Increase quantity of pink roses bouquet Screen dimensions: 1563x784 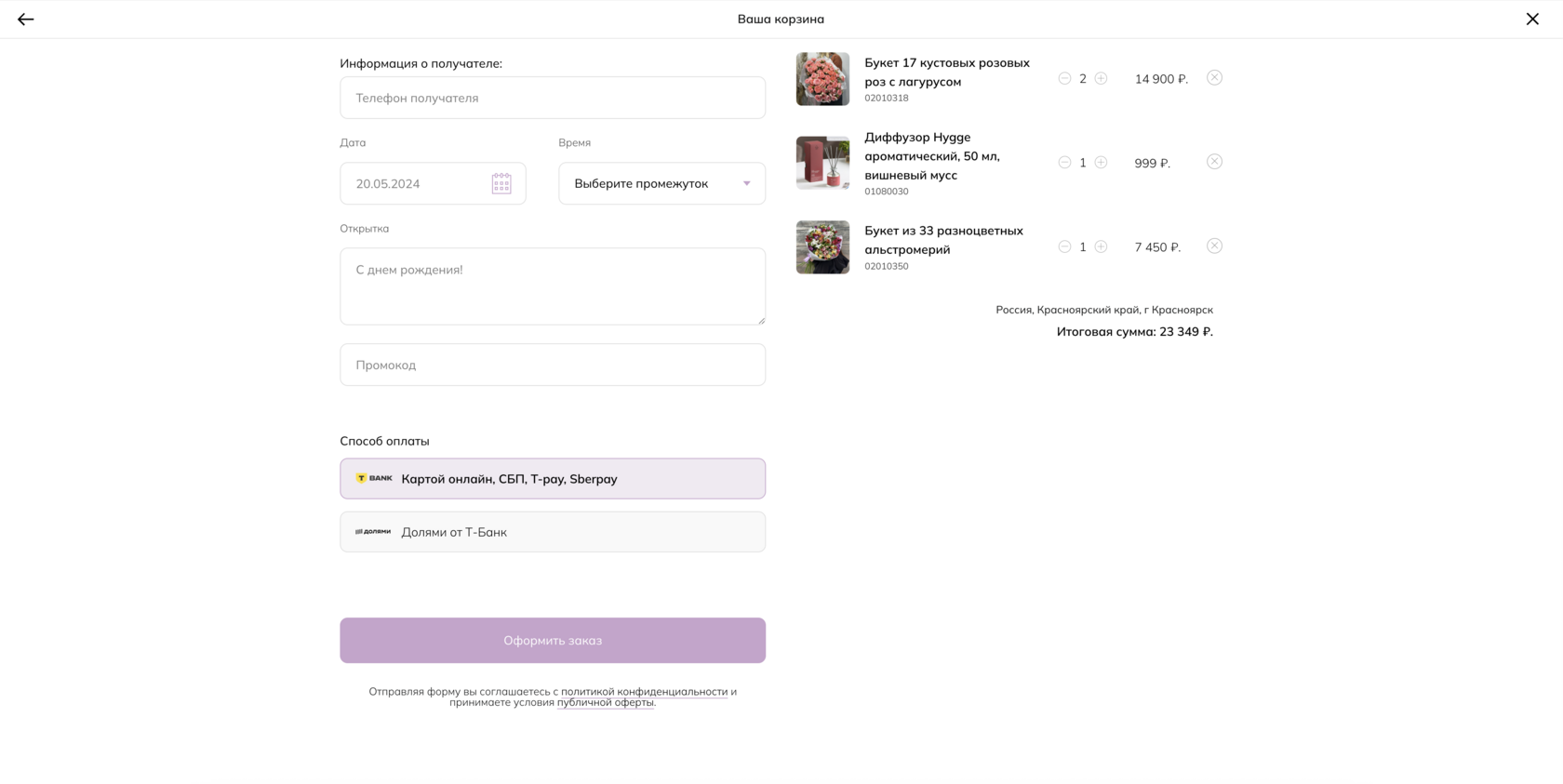tap(1101, 79)
